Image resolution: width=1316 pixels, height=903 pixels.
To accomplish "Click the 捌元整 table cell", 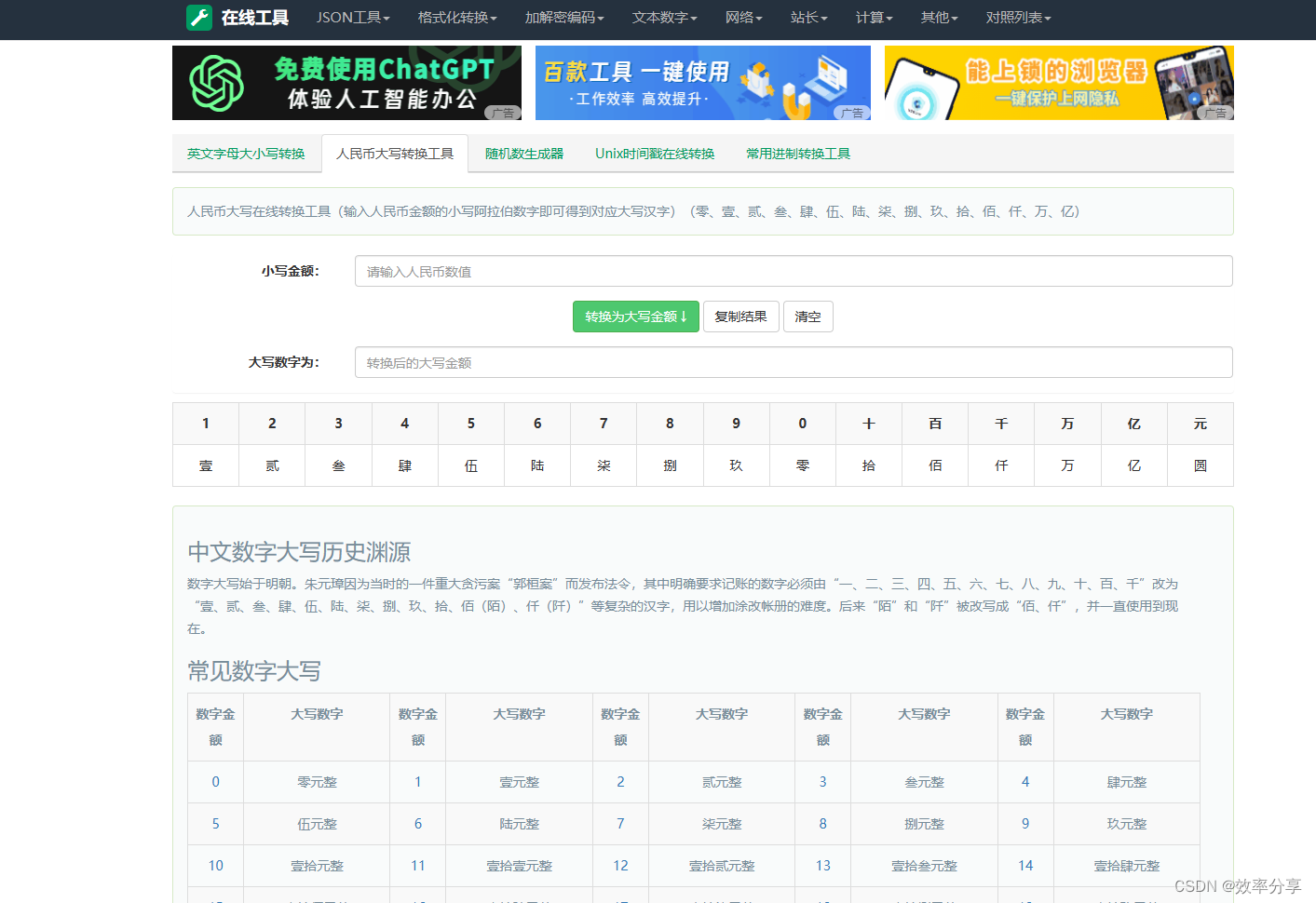I will coord(925,824).
